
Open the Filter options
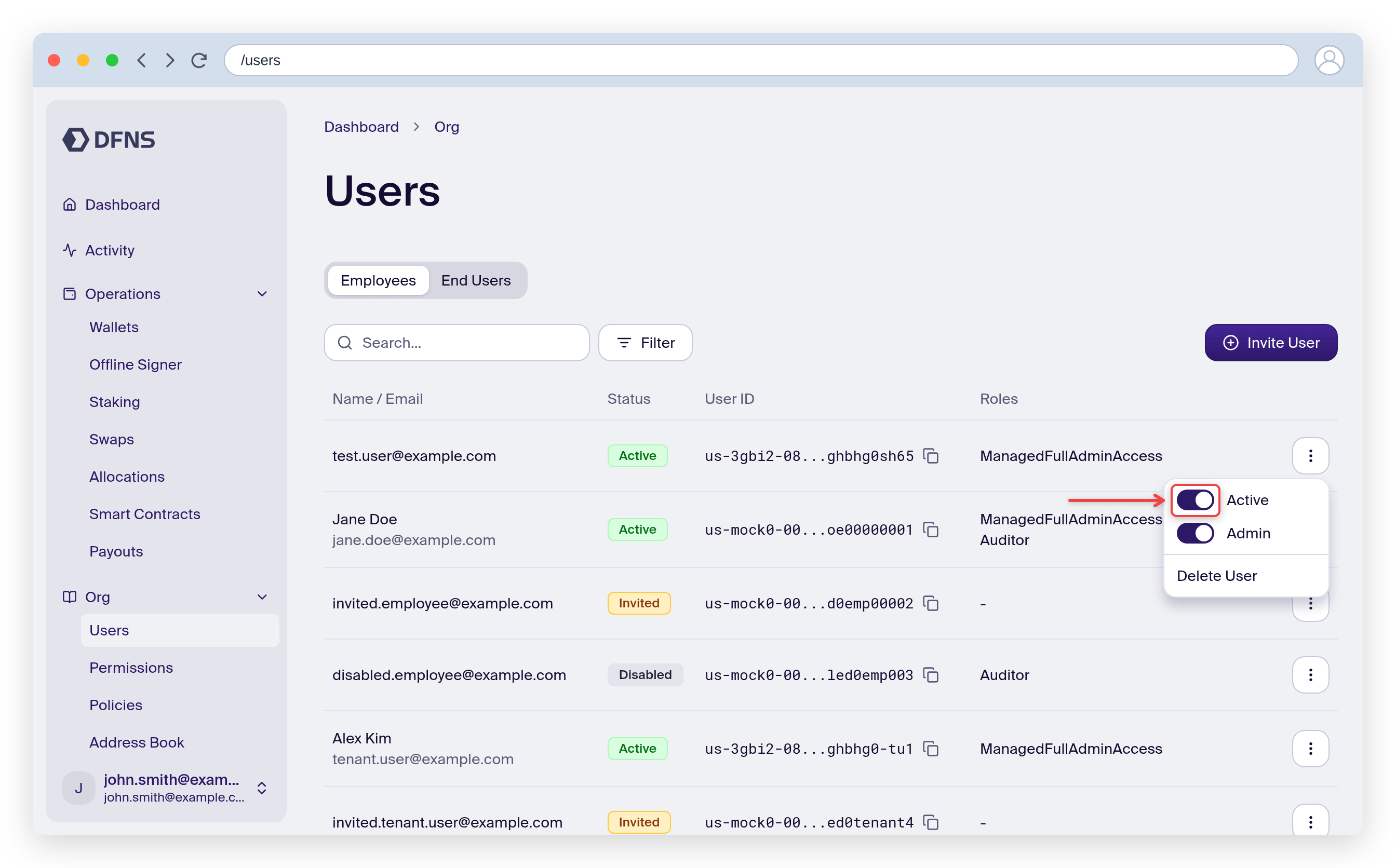pyautogui.click(x=646, y=343)
